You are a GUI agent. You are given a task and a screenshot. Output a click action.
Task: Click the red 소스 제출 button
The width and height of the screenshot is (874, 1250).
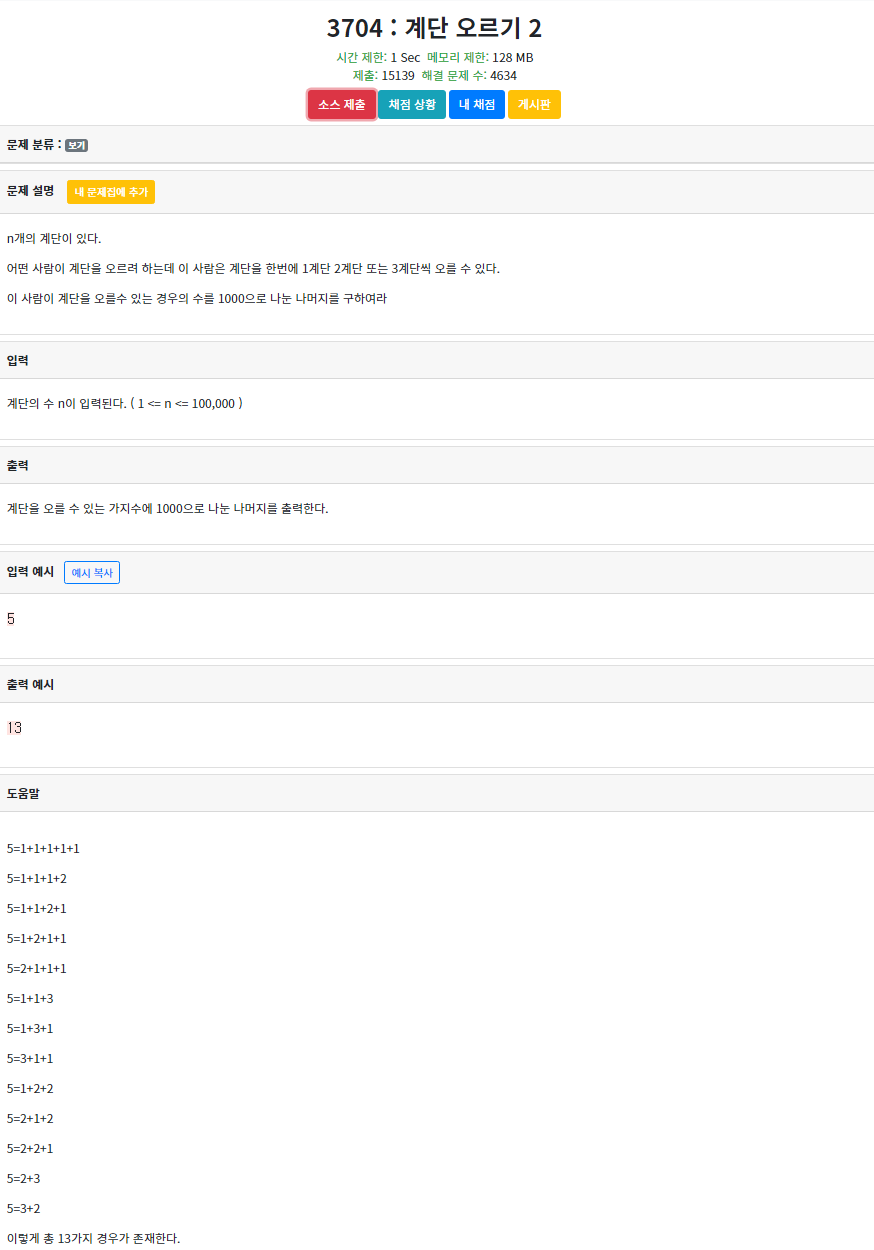[x=342, y=105]
